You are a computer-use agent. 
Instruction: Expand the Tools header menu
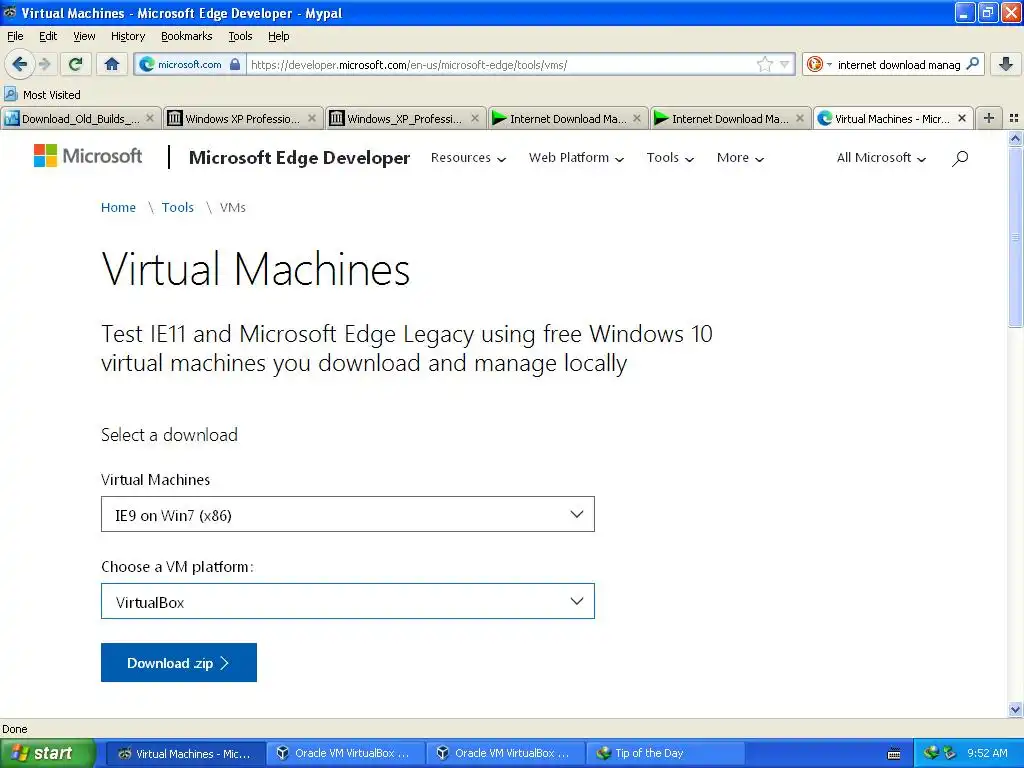click(670, 158)
